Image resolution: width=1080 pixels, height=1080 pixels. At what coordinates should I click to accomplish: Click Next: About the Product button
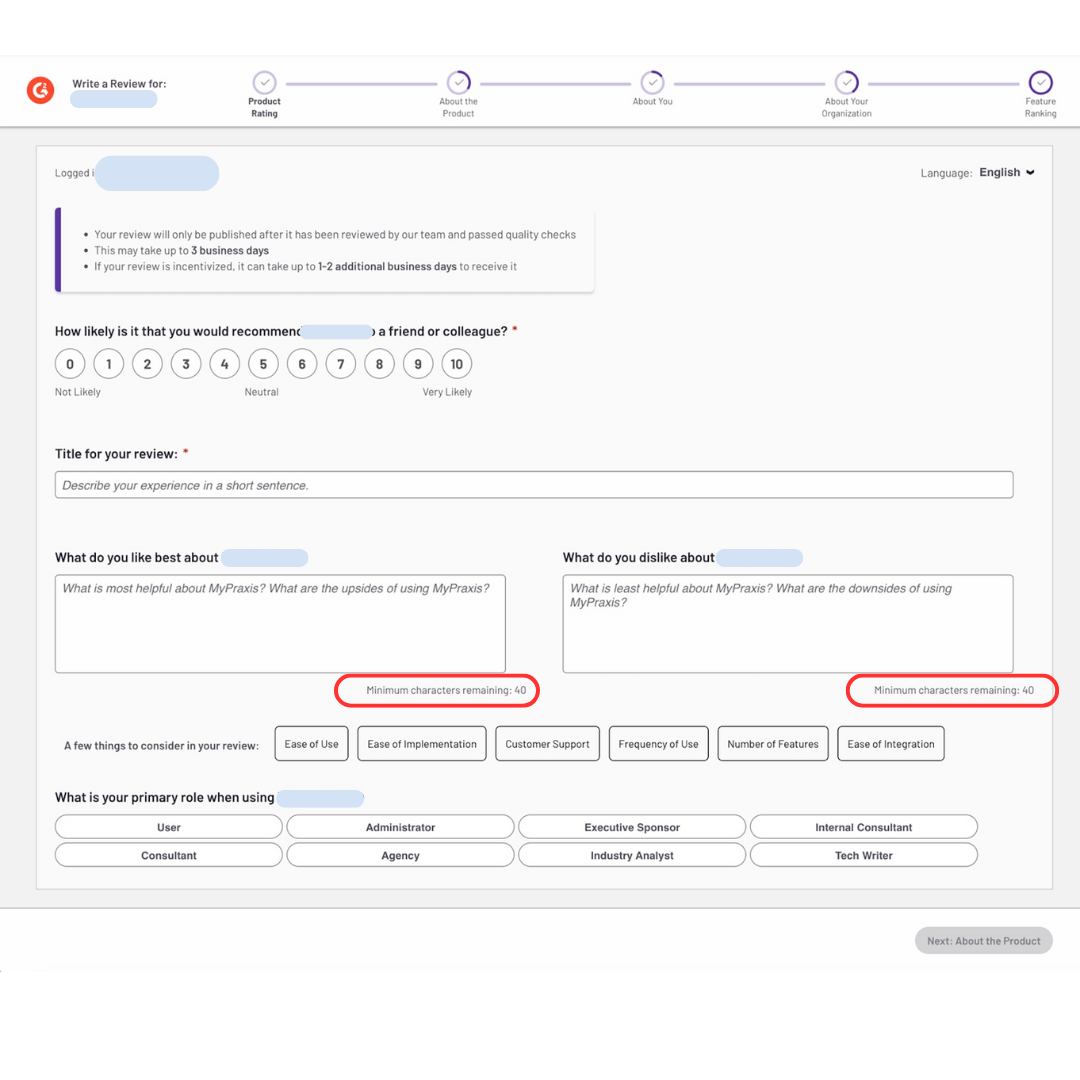[x=983, y=941]
